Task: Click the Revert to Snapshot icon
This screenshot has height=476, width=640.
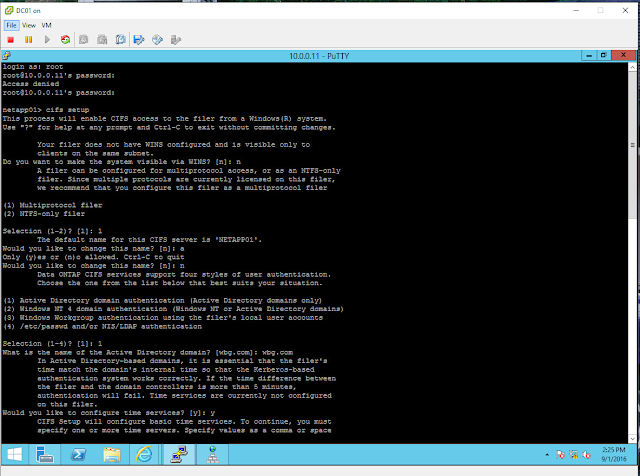Action: 102,40
